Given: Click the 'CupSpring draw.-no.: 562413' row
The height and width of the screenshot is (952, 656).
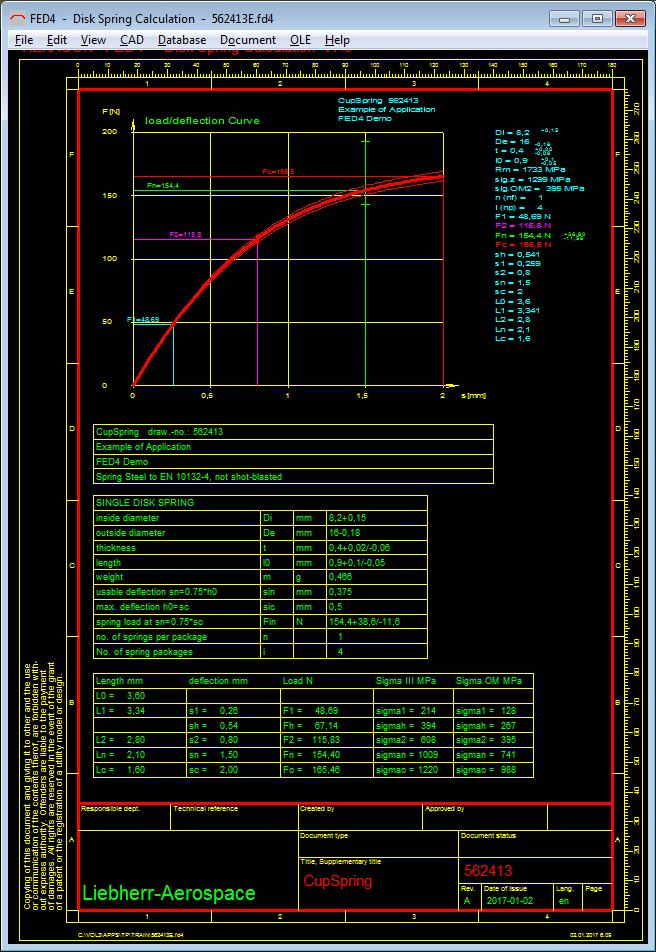Looking at the screenshot, I should pyautogui.click(x=293, y=432).
